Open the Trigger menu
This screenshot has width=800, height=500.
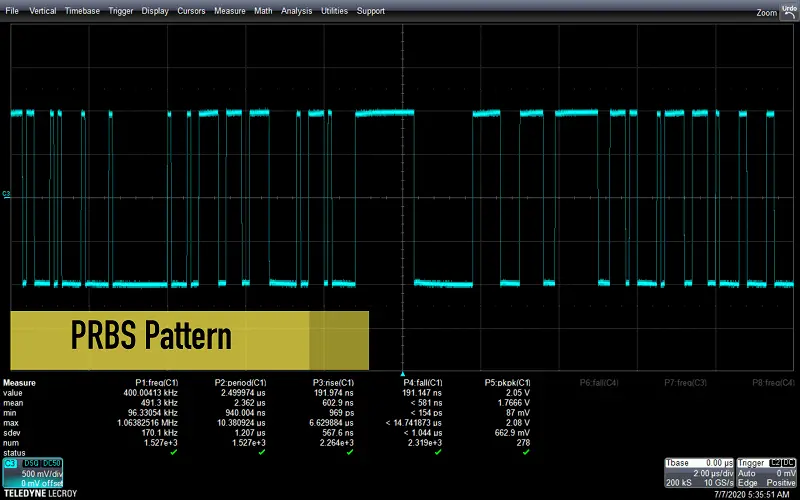coord(120,11)
